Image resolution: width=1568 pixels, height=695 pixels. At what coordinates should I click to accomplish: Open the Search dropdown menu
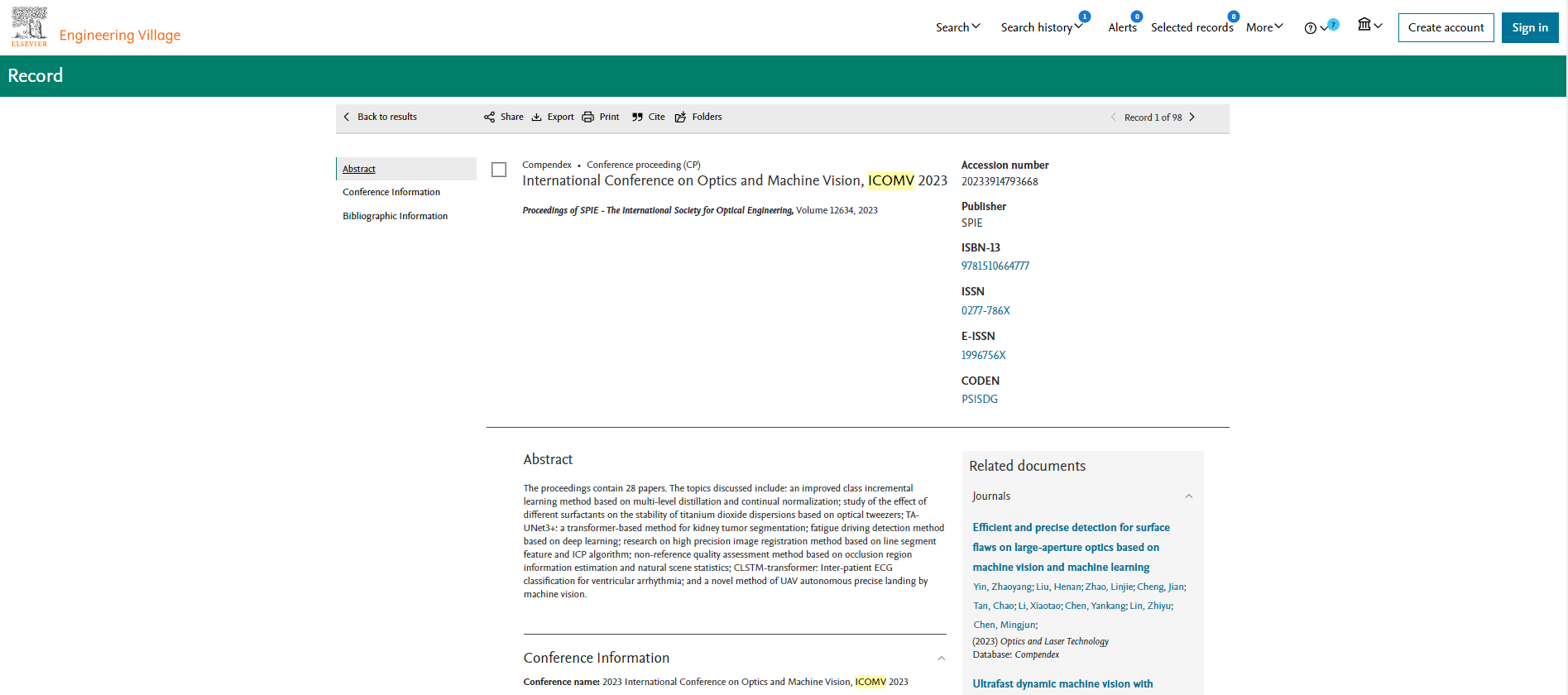click(x=958, y=27)
